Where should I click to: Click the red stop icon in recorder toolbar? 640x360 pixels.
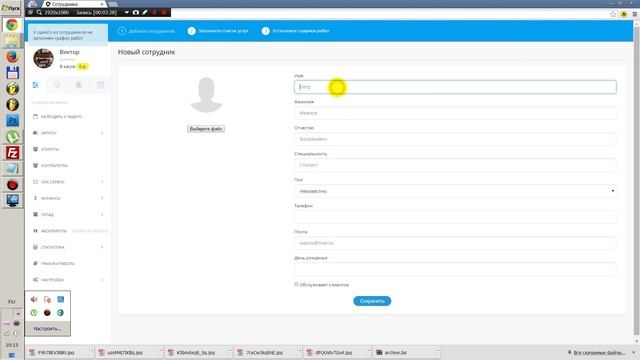pyautogui.click(x=164, y=13)
